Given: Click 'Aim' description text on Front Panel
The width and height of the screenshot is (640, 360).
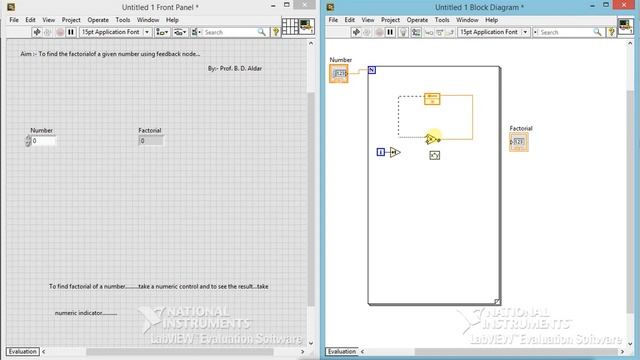Looking at the screenshot, I should point(110,54).
